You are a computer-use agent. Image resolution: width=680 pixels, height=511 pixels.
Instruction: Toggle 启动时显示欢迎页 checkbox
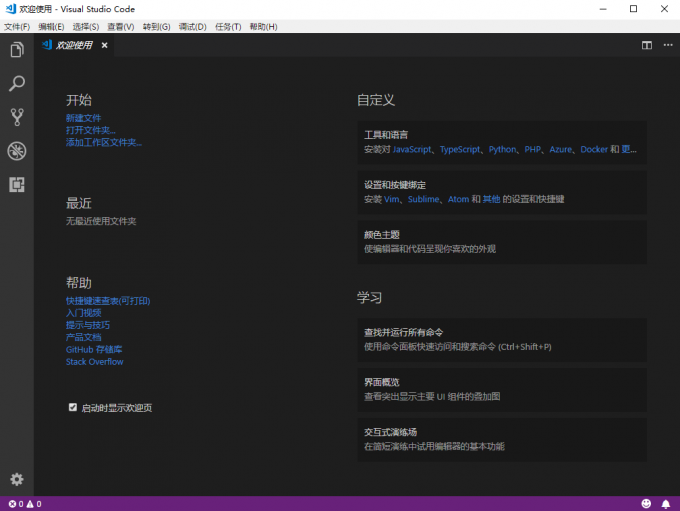[73, 407]
